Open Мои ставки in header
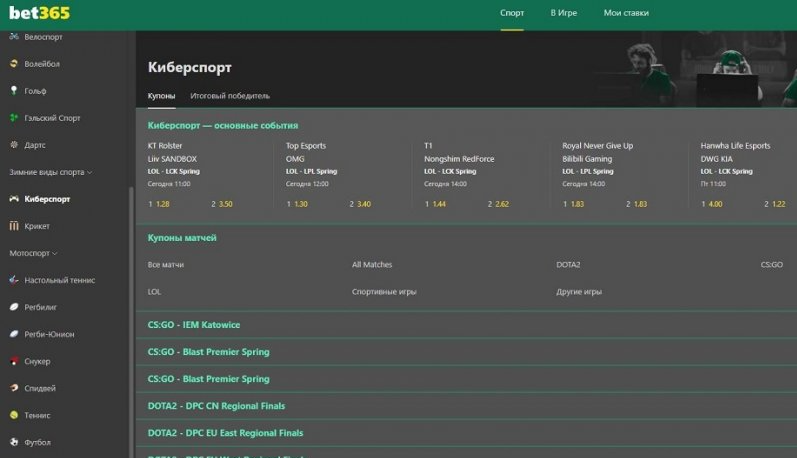 626,13
